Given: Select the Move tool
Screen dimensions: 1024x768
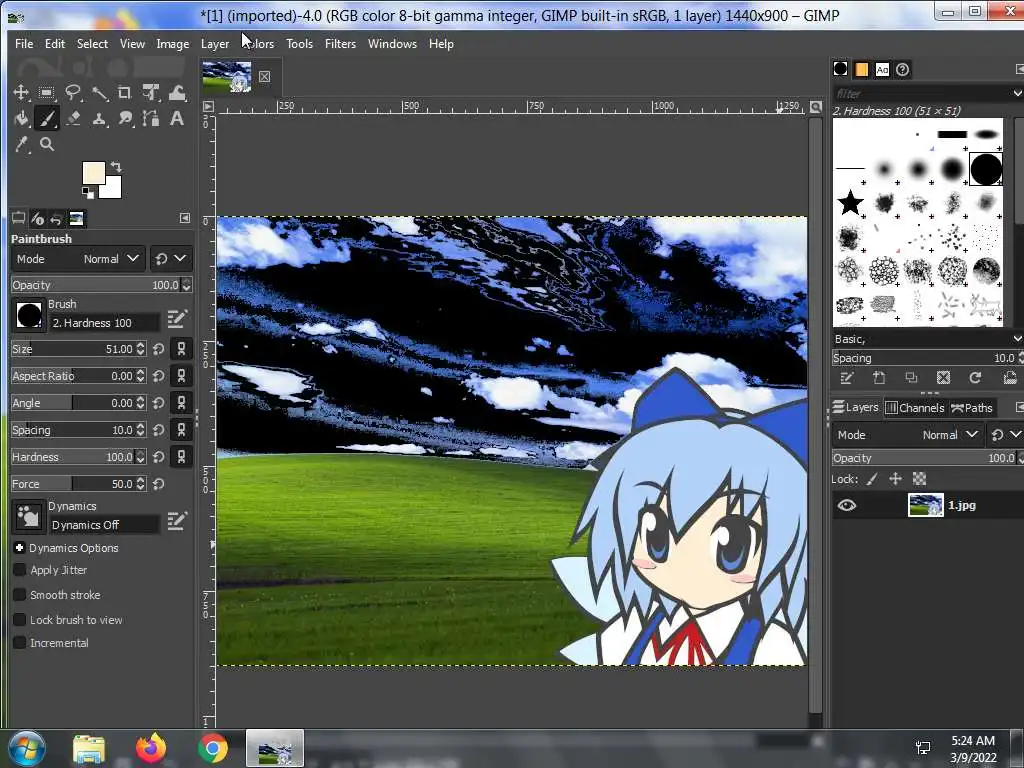Looking at the screenshot, I should pos(21,93).
